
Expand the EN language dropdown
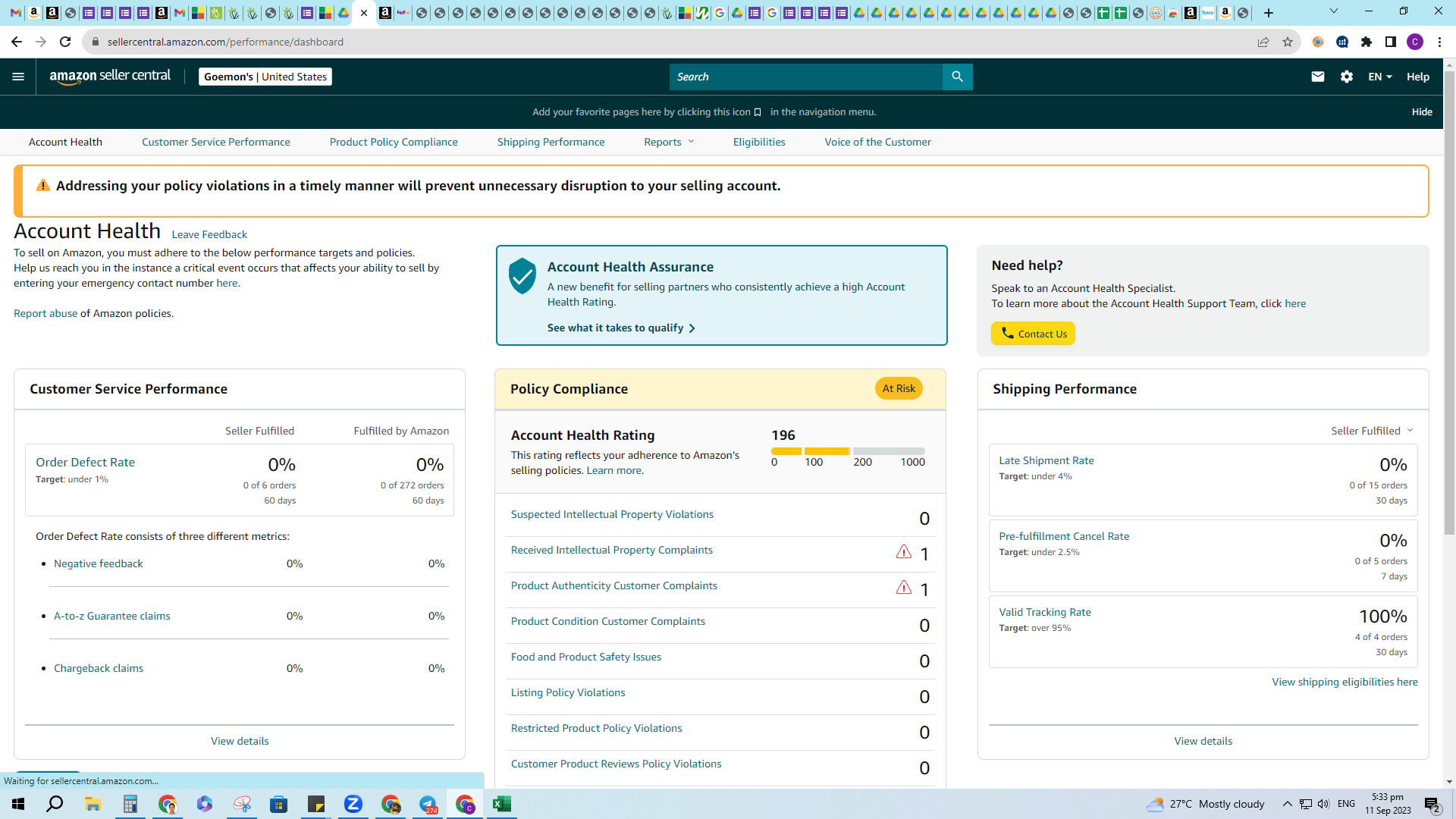1379,77
